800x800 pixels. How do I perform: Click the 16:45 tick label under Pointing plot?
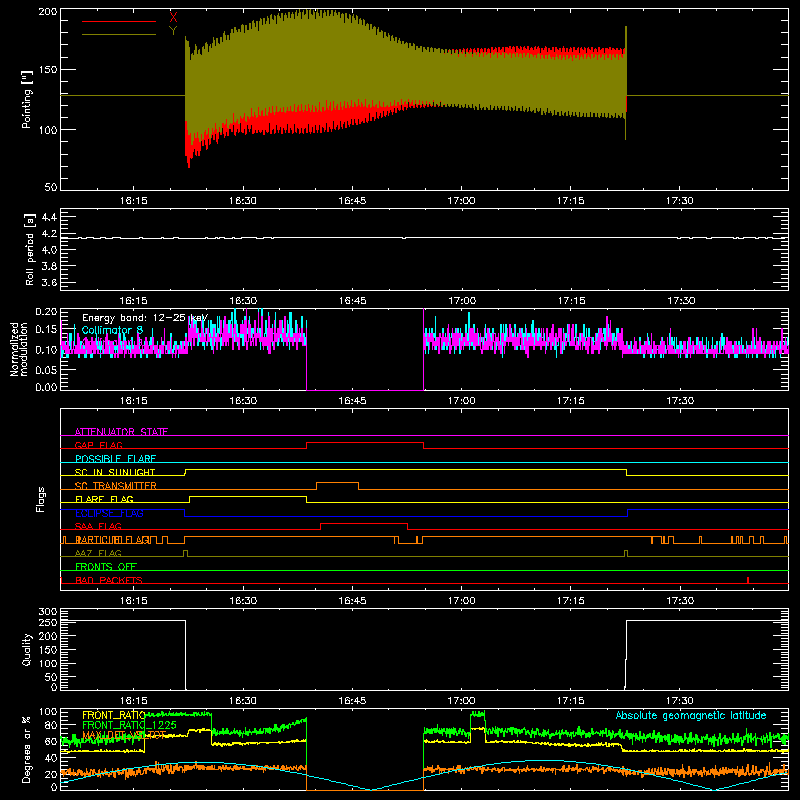click(353, 201)
